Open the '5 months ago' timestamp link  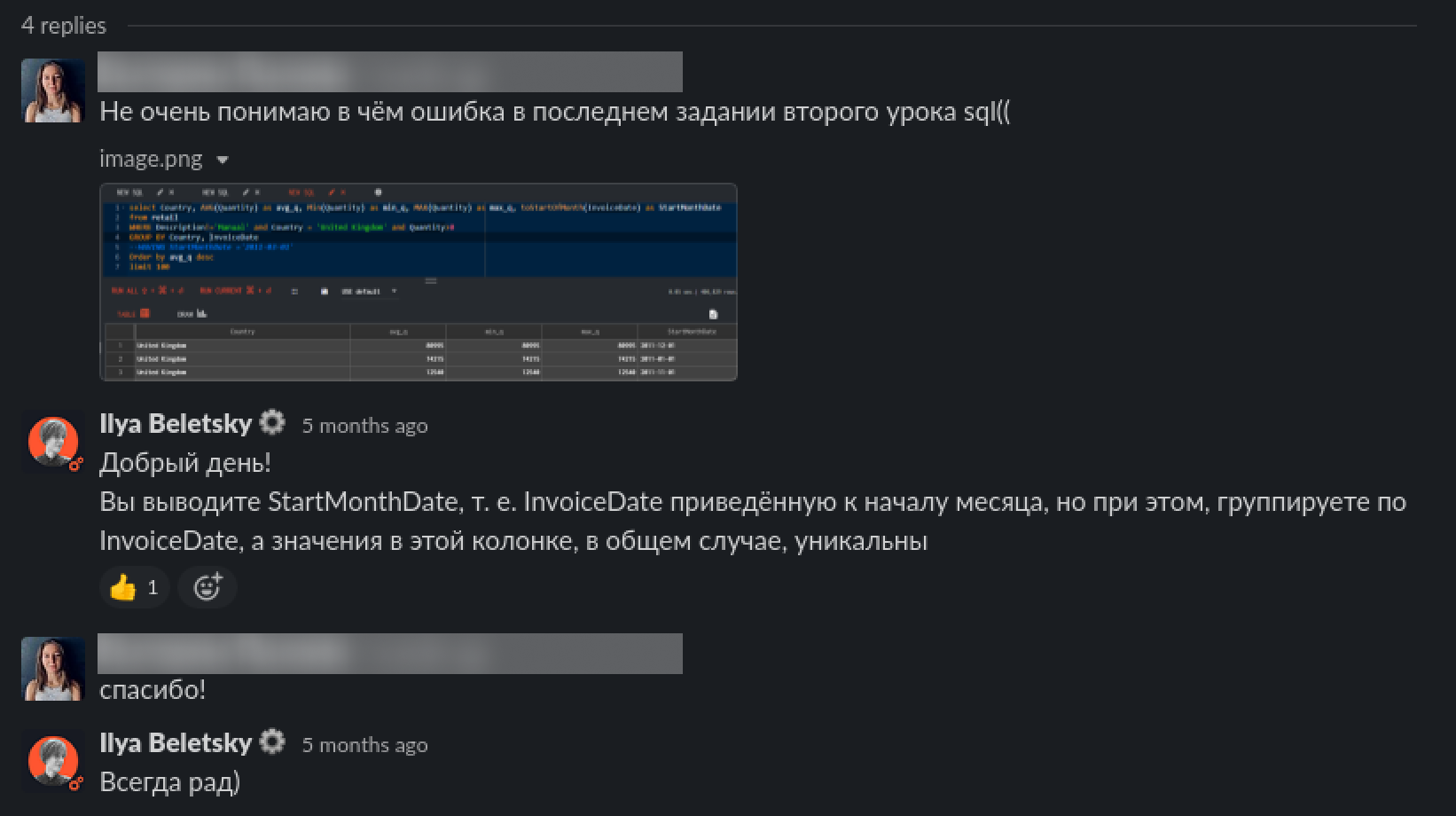point(365,426)
